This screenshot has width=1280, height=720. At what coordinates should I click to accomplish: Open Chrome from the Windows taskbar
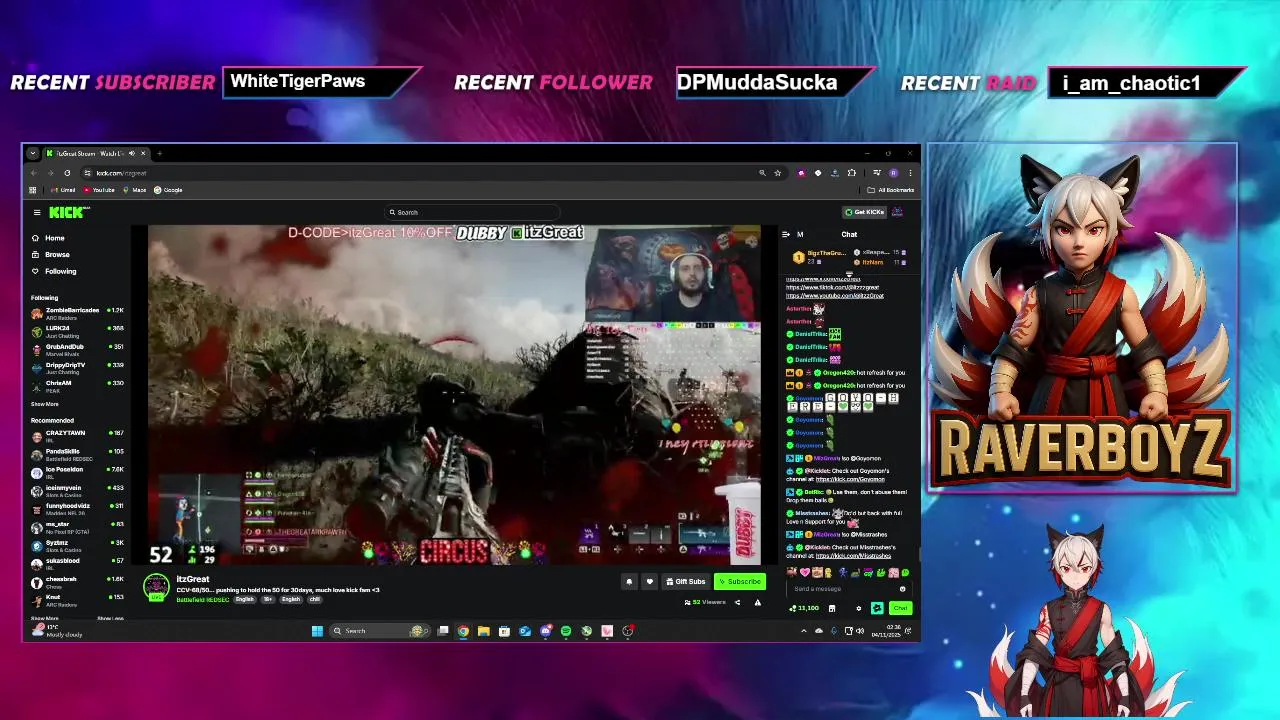(463, 631)
